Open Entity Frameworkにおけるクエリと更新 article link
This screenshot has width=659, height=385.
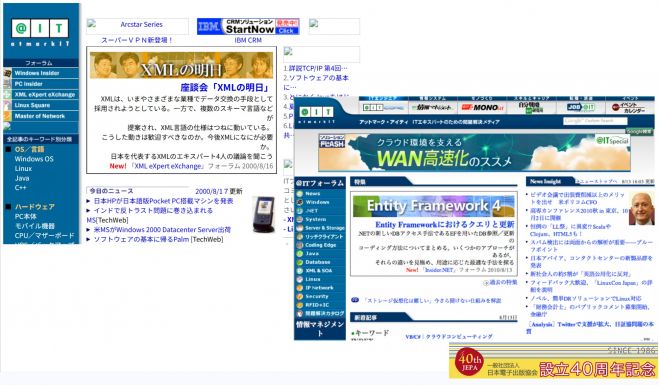pos(444,224)
